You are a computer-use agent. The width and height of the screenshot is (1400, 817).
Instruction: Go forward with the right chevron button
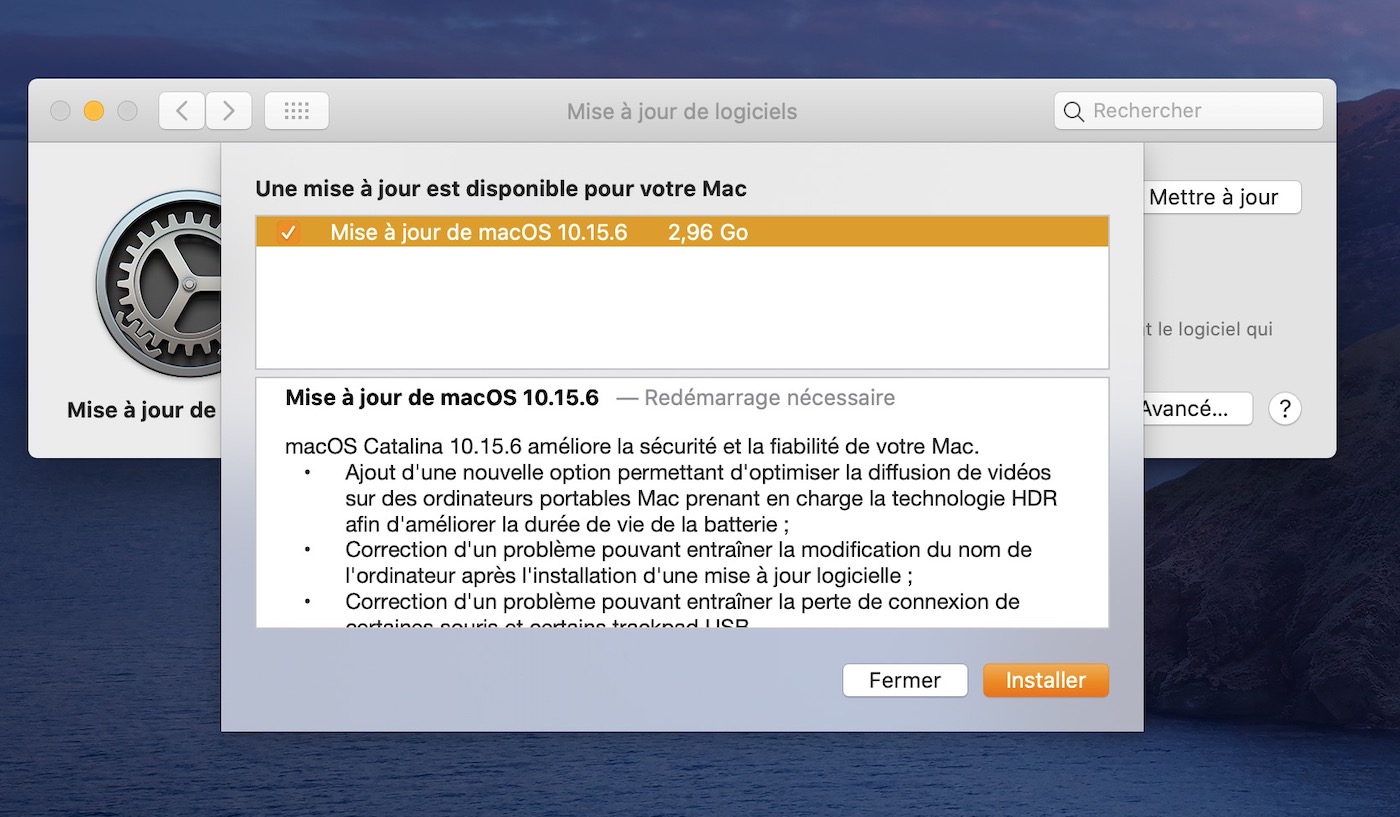coord(229,111)
